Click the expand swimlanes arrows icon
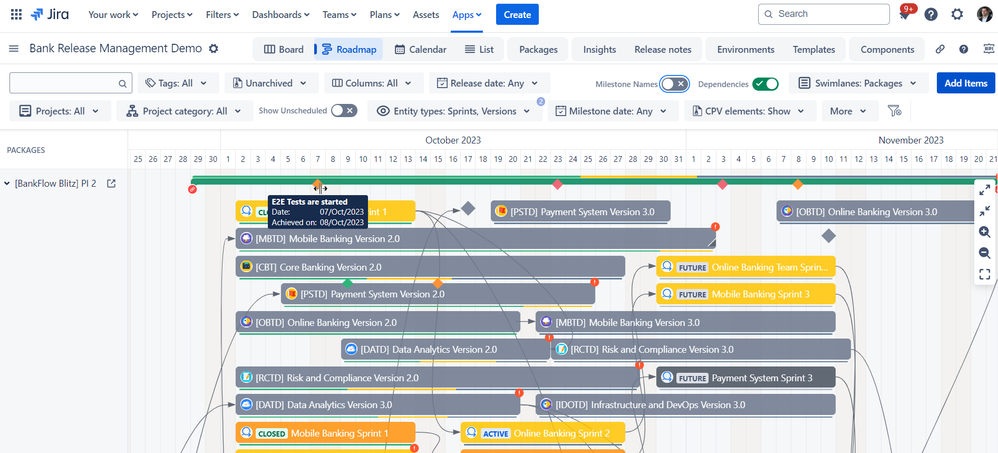998x453 pixels. point(985,190)
